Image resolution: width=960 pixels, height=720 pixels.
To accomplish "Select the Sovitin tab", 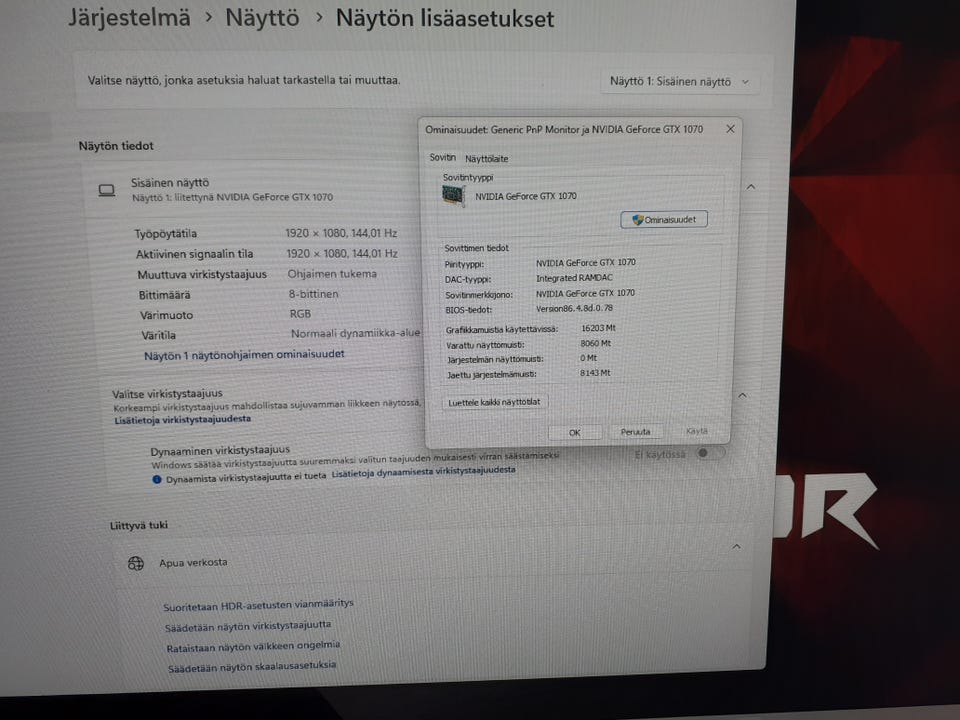I will point(442,157).
